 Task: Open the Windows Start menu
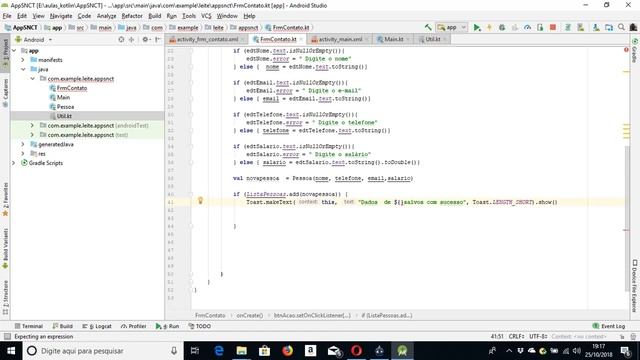pos(11,351)
